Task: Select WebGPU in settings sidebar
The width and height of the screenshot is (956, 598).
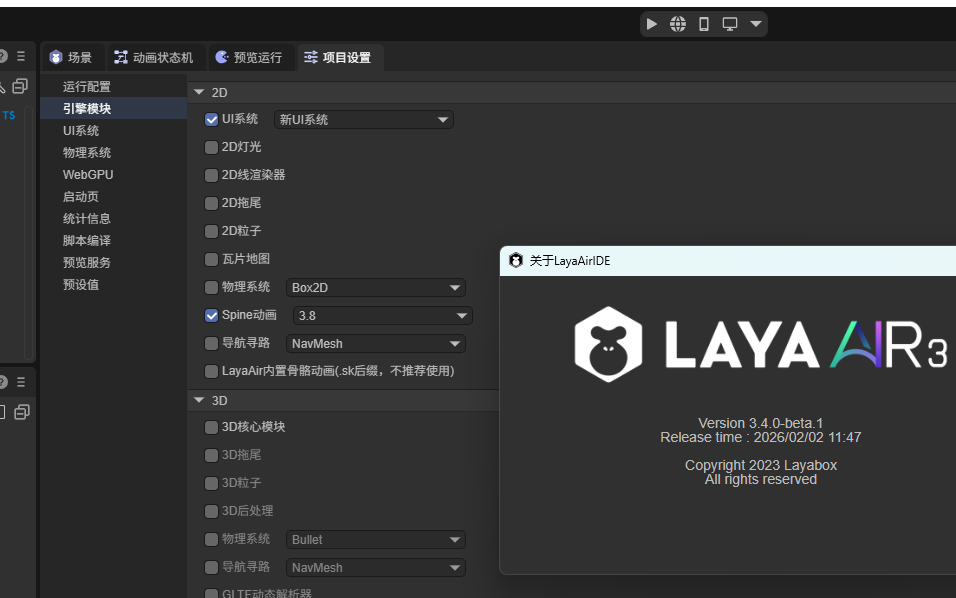Action: 88,175
